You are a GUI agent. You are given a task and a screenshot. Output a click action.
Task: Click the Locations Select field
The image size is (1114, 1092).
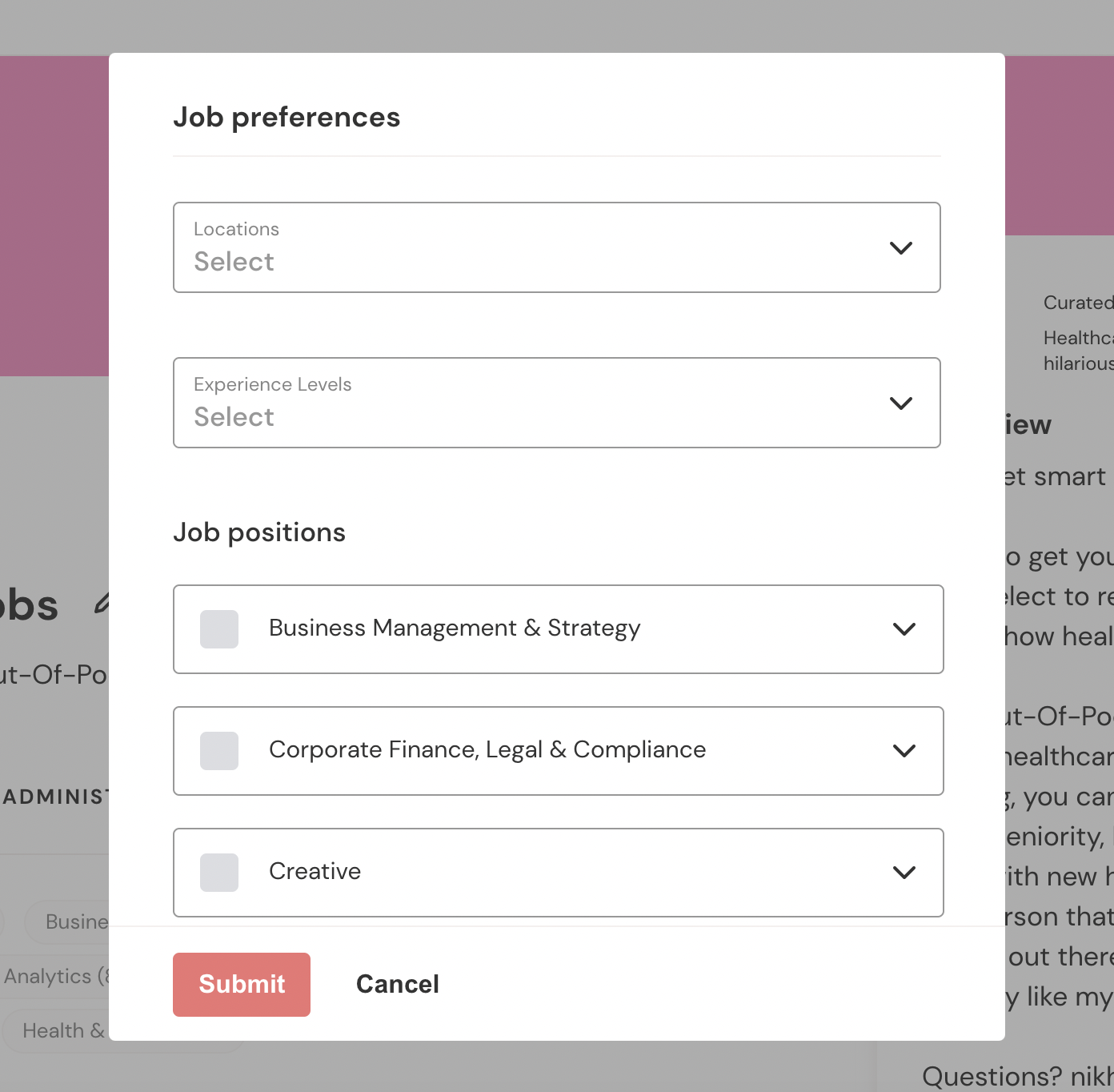pos(557,247)
